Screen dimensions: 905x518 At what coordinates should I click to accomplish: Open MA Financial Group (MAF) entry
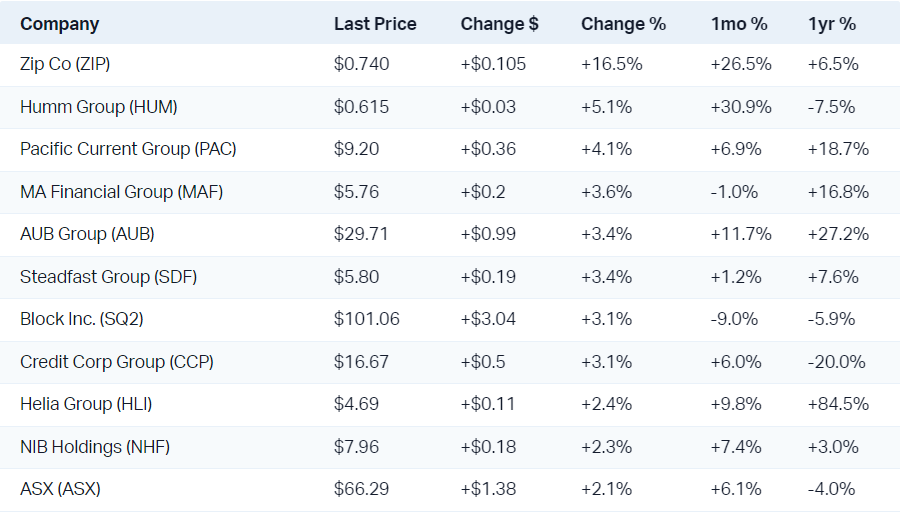click(121, 192)
